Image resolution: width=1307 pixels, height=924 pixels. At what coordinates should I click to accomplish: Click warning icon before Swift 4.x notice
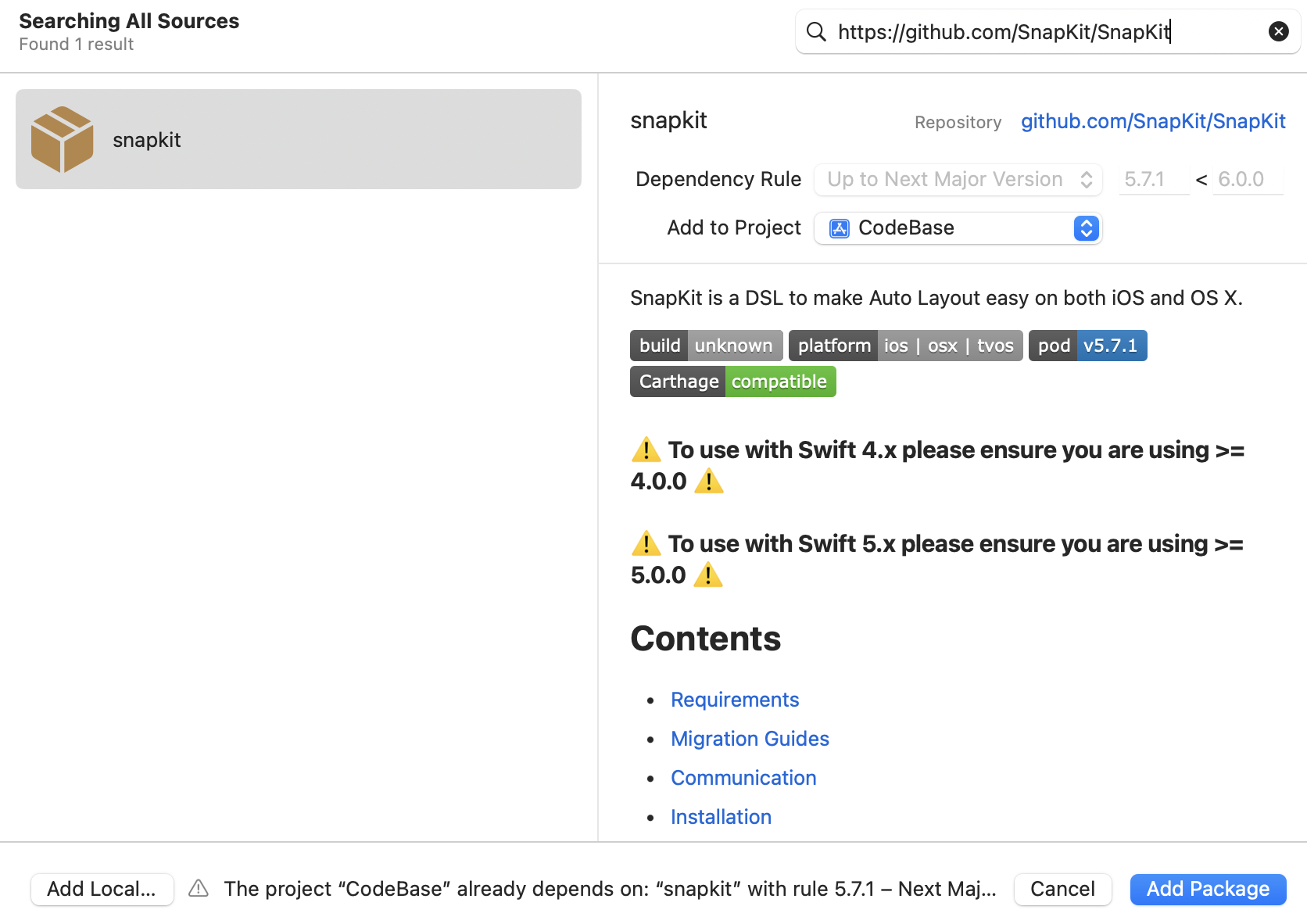coord(646,450)
